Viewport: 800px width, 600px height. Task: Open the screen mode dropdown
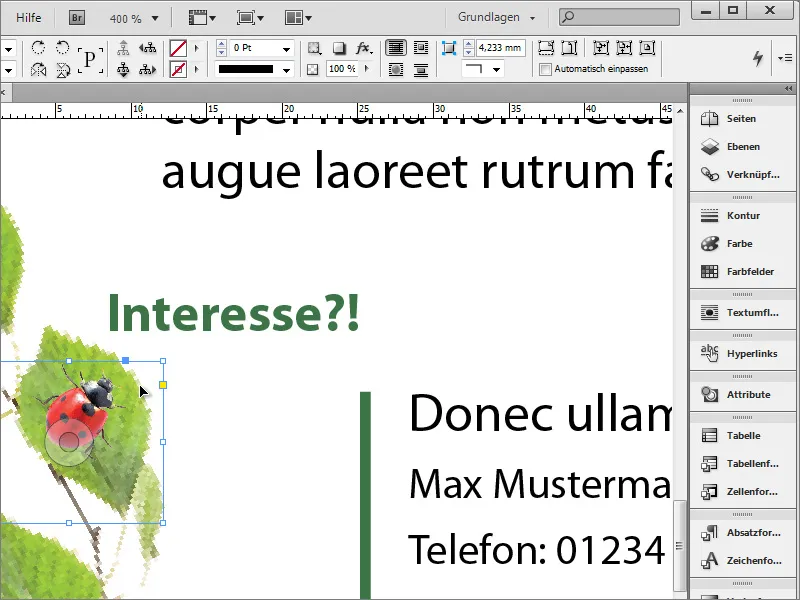tap(250, 18)
